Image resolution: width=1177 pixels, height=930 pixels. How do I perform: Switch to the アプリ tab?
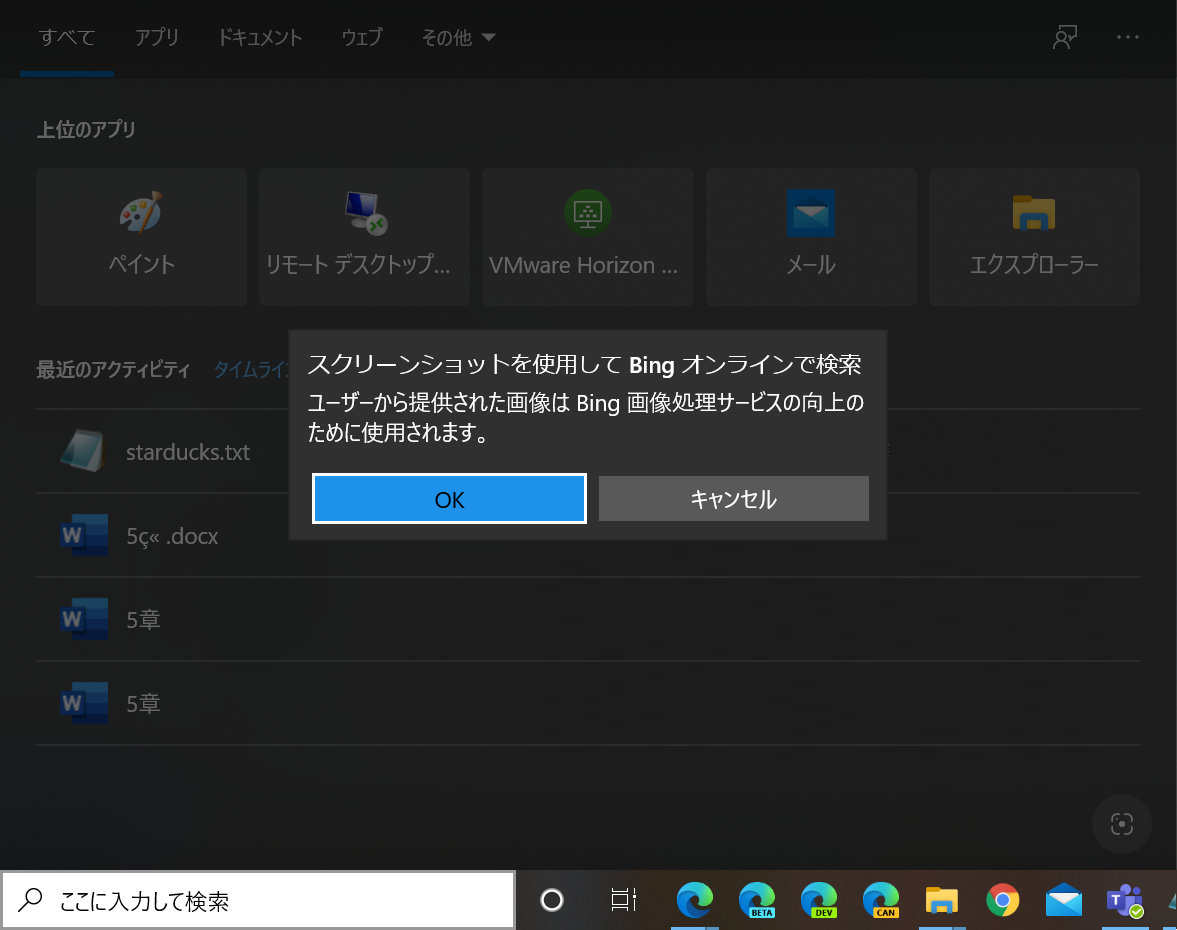pos(157,38)
